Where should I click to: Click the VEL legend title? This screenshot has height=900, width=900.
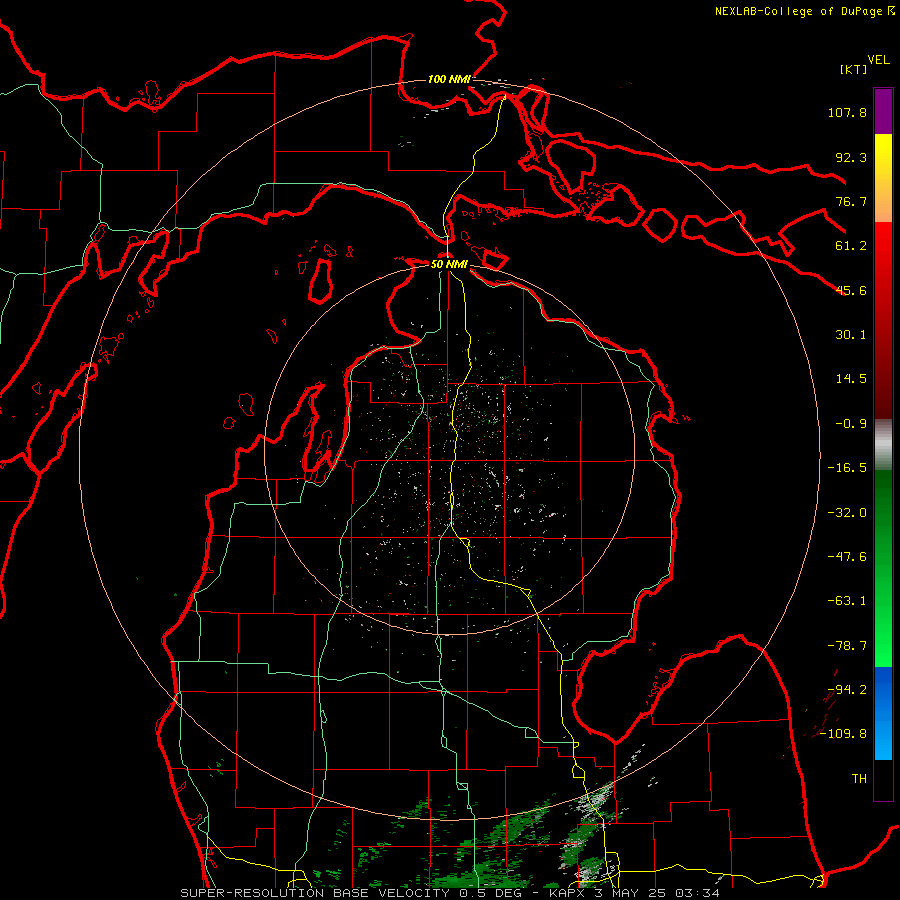879,60
